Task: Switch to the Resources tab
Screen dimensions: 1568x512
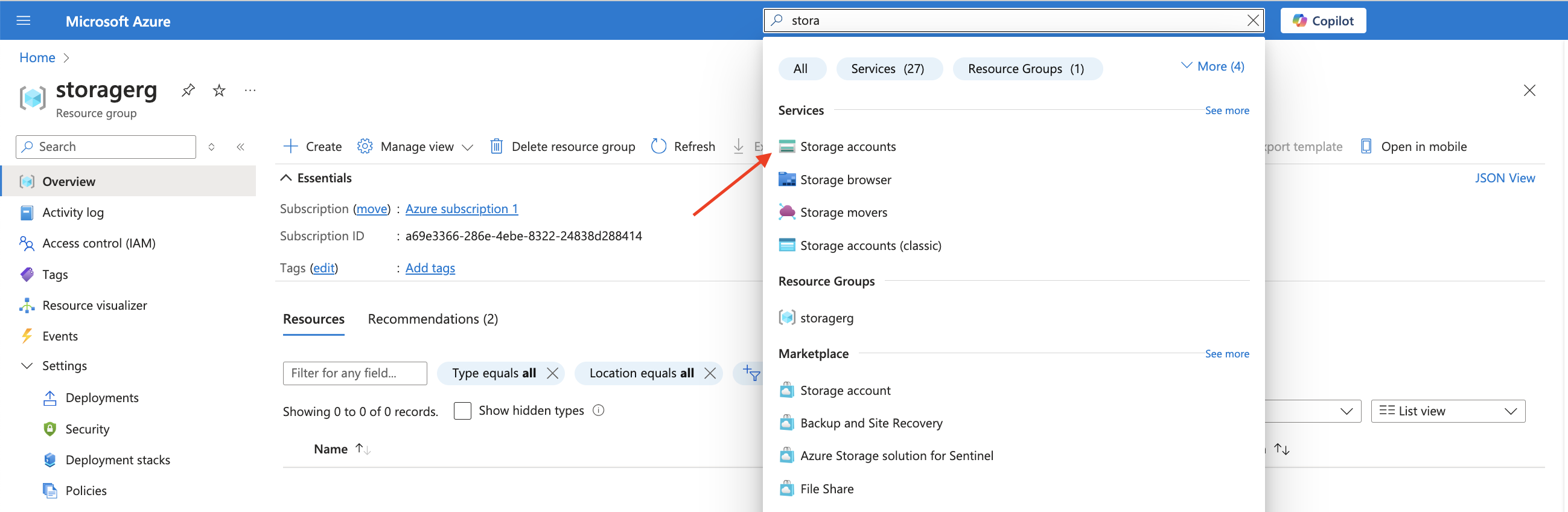Action: [313, 319]
